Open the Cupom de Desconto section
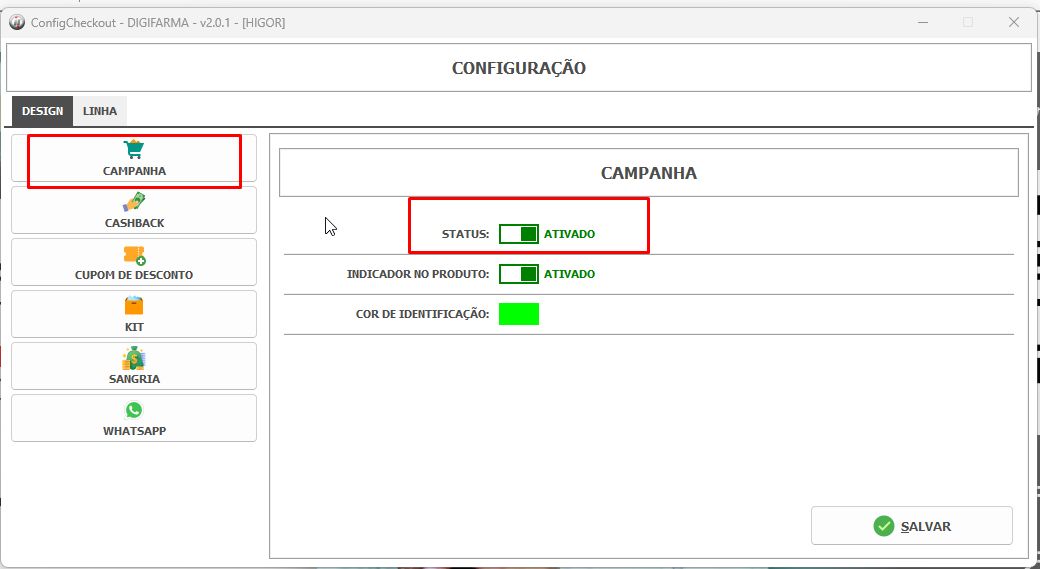 tap(134, 262)
